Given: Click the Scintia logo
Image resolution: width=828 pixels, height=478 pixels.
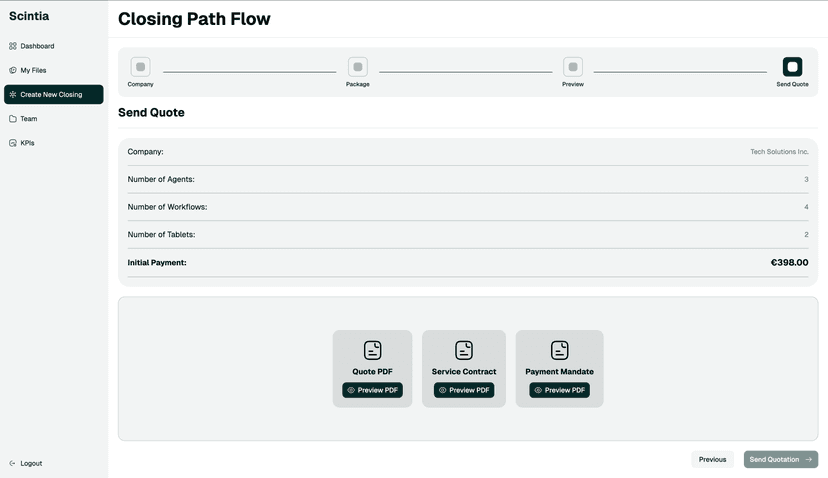Looking at the screenshot, I should tap(29, 16).
